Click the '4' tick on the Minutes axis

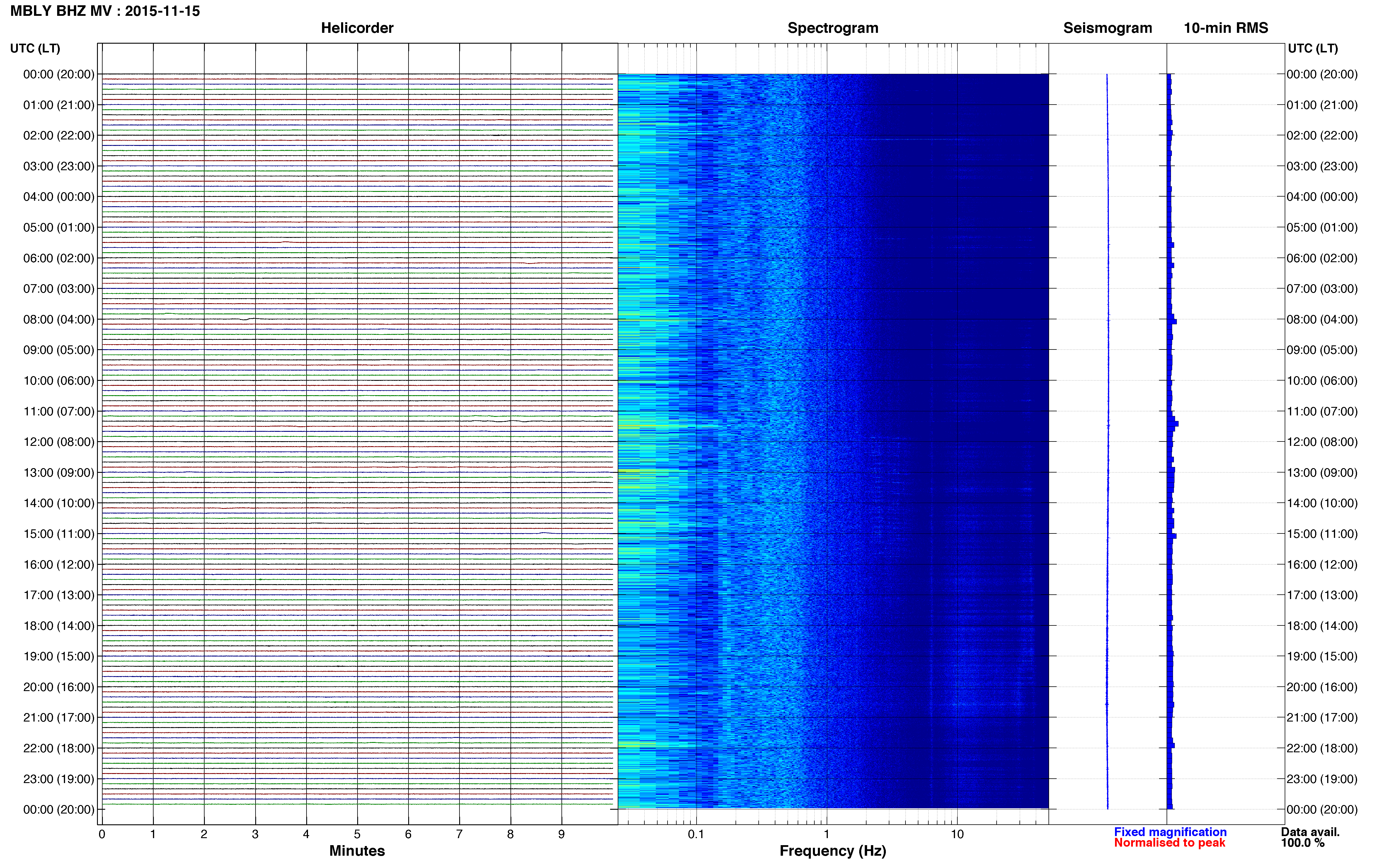(x=306, y=834)
